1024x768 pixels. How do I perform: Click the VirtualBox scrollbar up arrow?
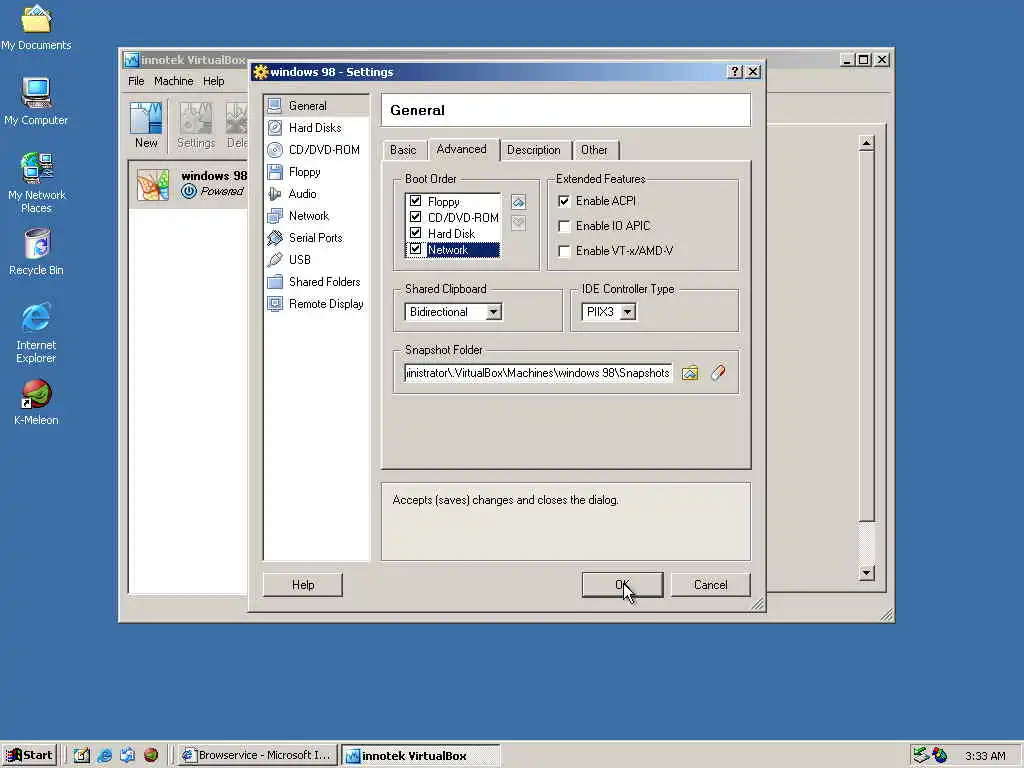(x=867, y=143)
